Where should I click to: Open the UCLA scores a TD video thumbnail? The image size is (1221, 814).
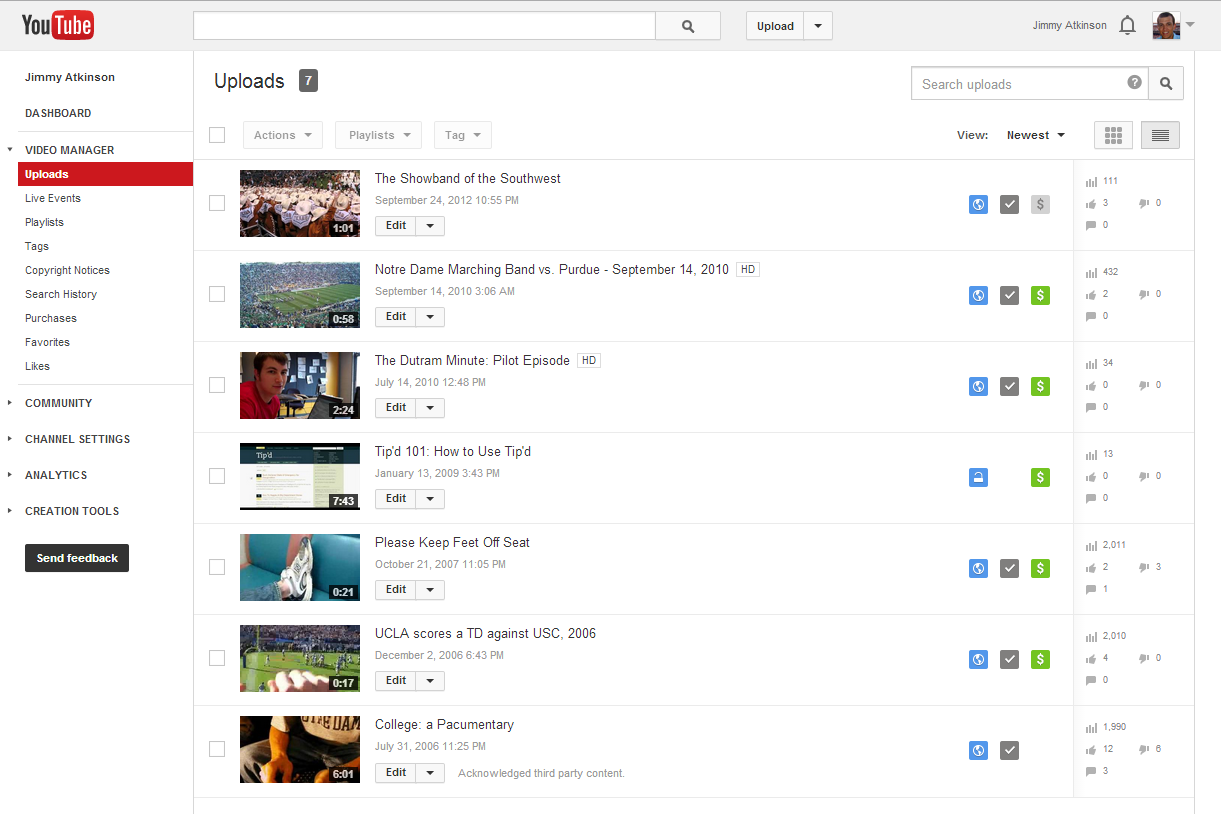coord(299,658)
